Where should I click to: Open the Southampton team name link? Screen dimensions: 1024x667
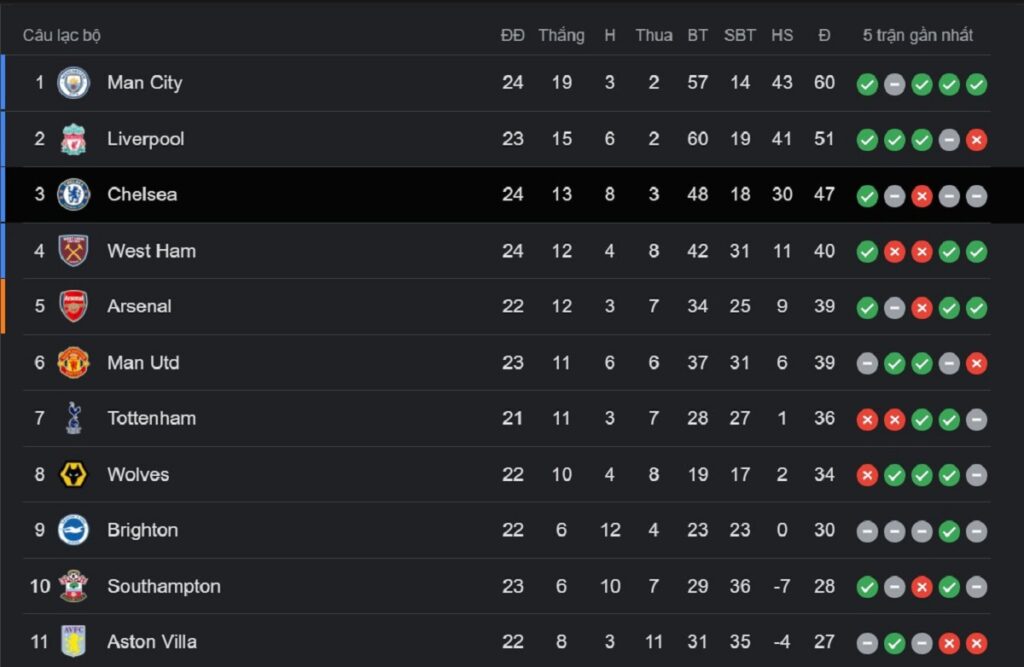tap(164, 586)
